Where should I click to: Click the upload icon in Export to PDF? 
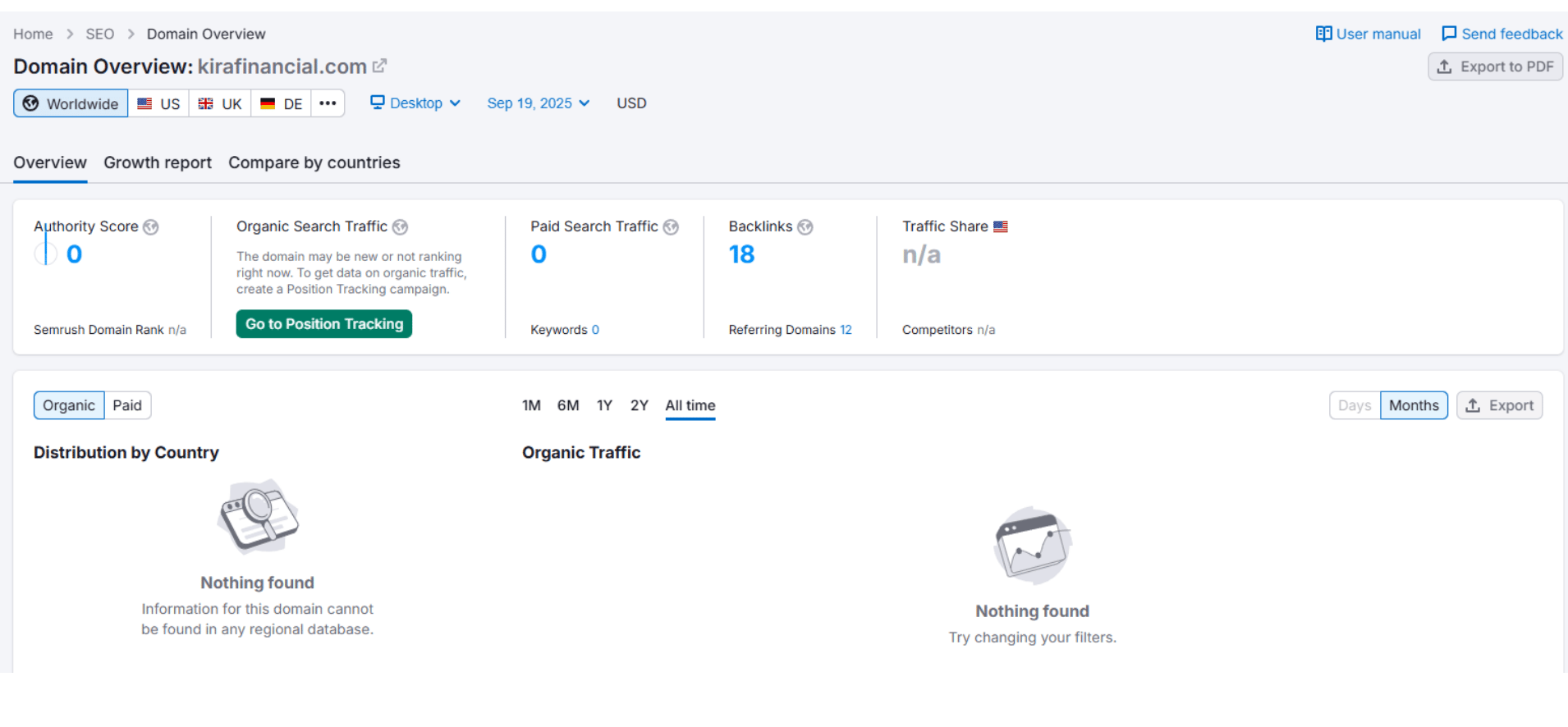coord(1445,66)
